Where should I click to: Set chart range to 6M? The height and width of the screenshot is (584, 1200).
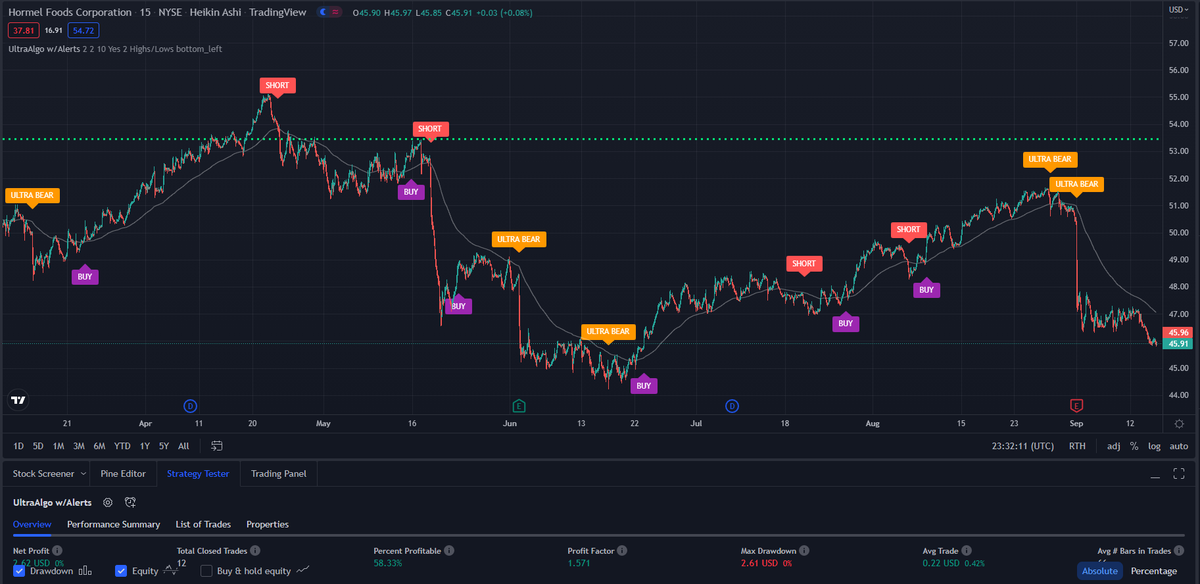tap(99, 446)
